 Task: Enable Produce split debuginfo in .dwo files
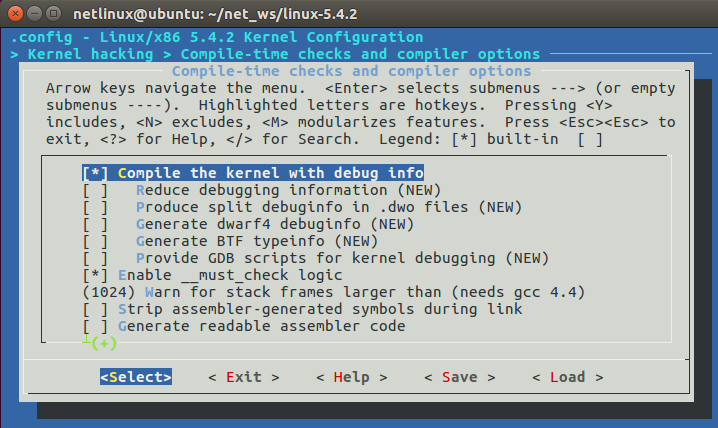302,207
